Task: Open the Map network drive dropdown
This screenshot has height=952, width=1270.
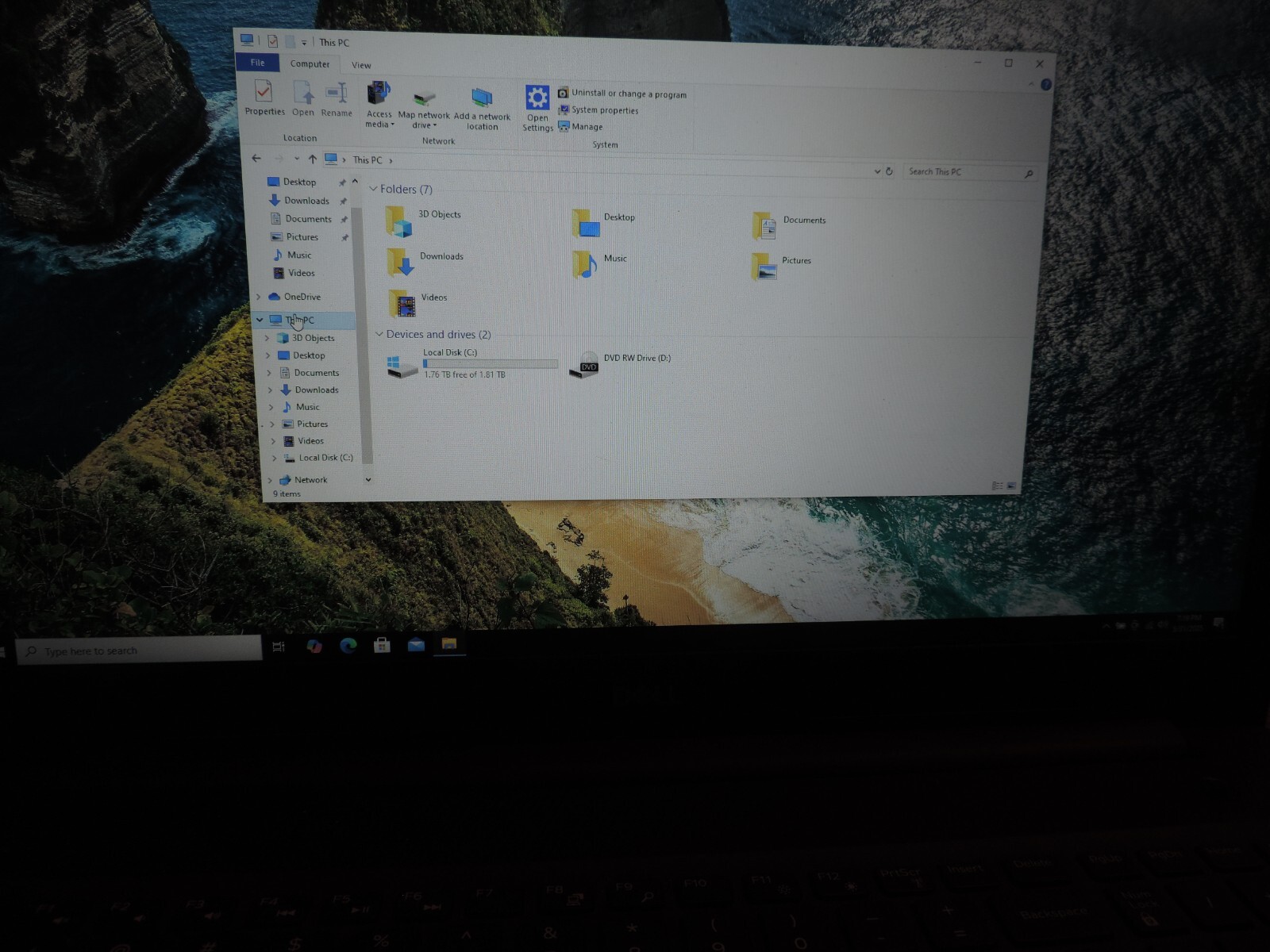Action: coord(424,109)
